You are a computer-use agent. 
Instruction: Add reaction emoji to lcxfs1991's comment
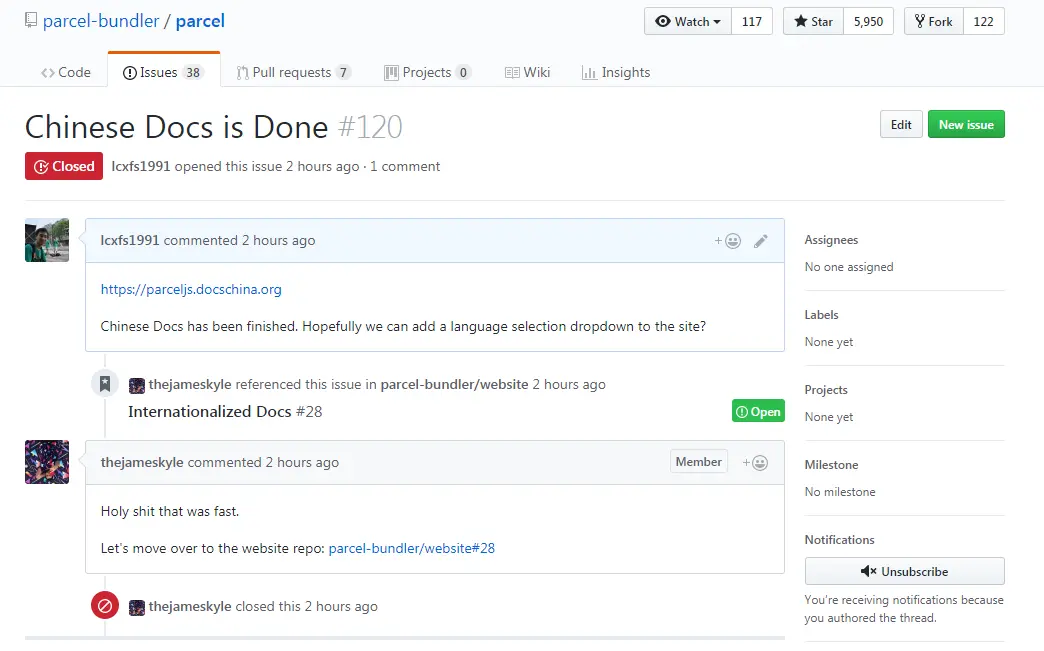[x=728, y=241]
